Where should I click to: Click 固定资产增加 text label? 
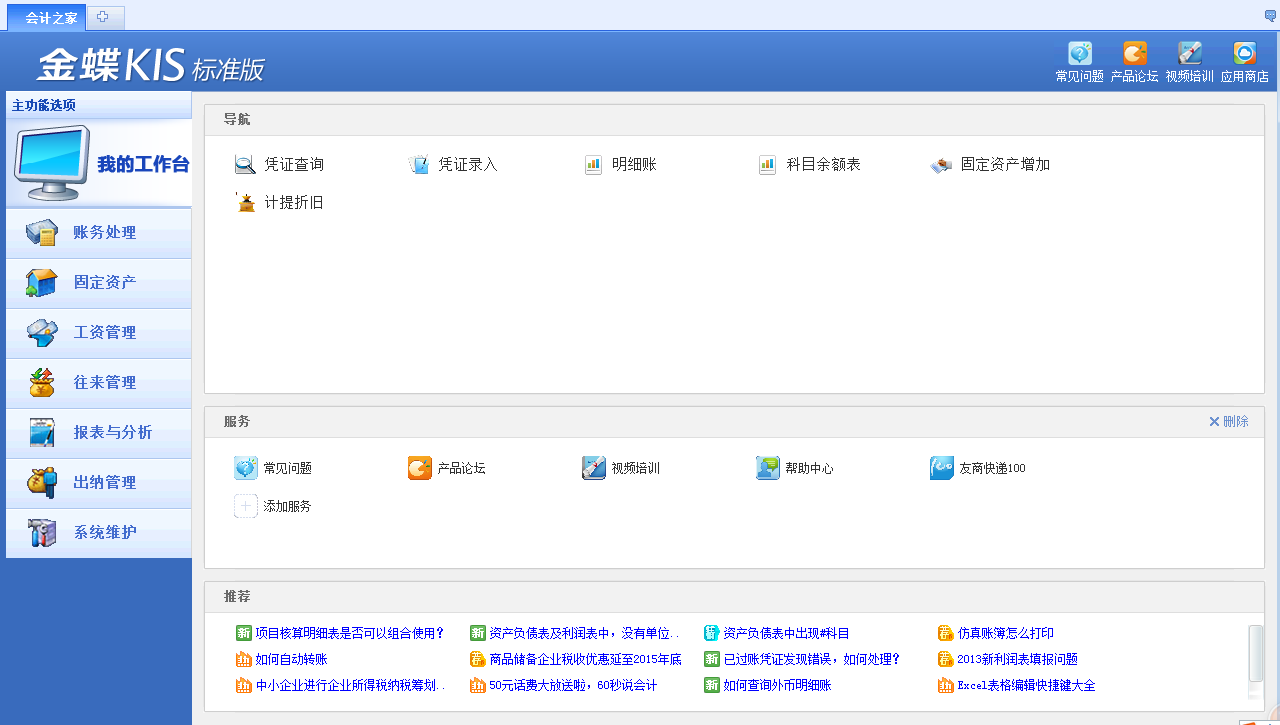1005,165
